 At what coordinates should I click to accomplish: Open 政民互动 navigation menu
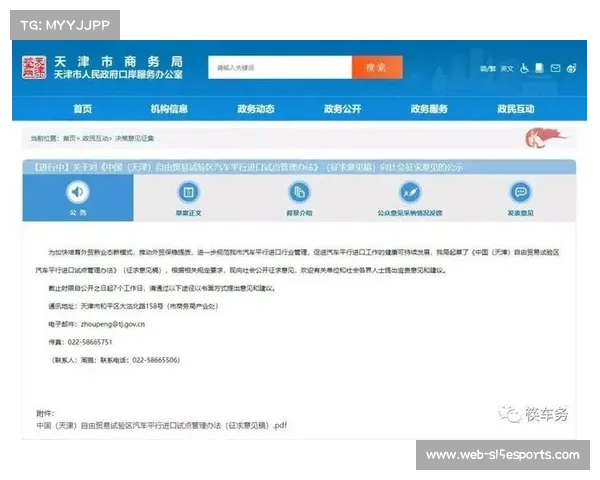pyautogui.click(x=515, y=109)
